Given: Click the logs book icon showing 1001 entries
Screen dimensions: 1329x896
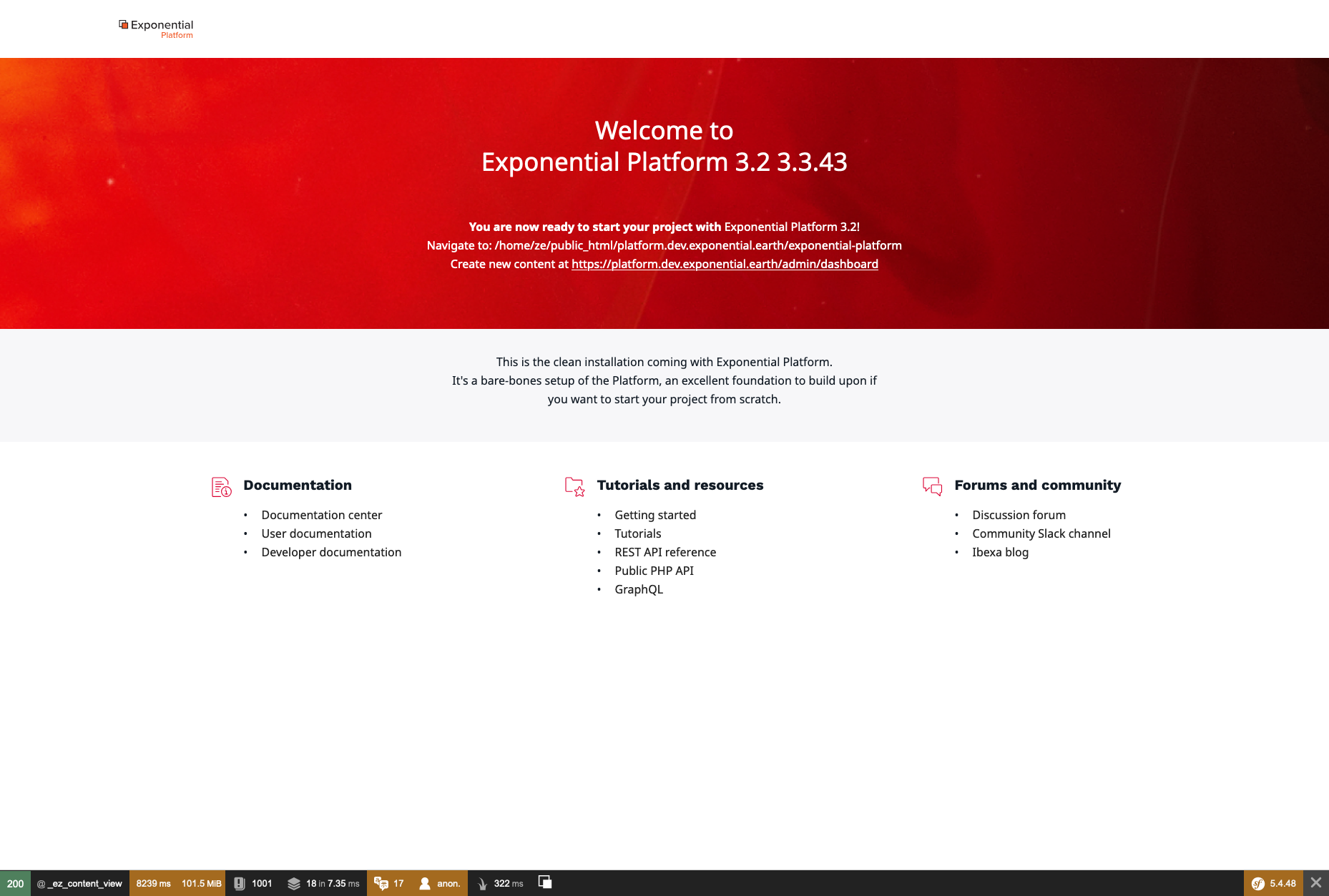Looking at the screenshot, I should 240,883.
